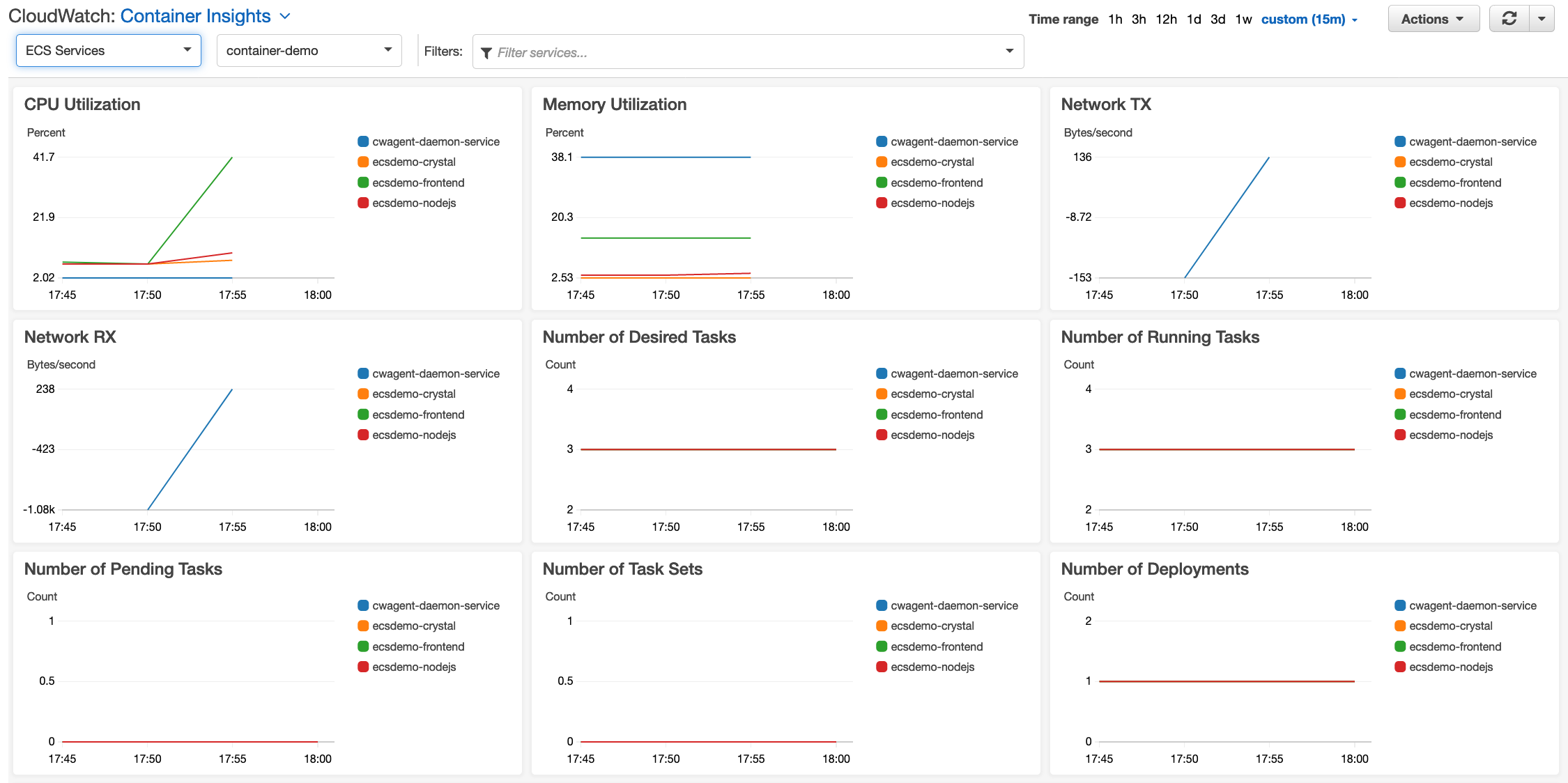Screen dimensions: 1568x783
Task: Click ecsdemo-crystal label in Memory Utilization legend
Action: point(932,162)
